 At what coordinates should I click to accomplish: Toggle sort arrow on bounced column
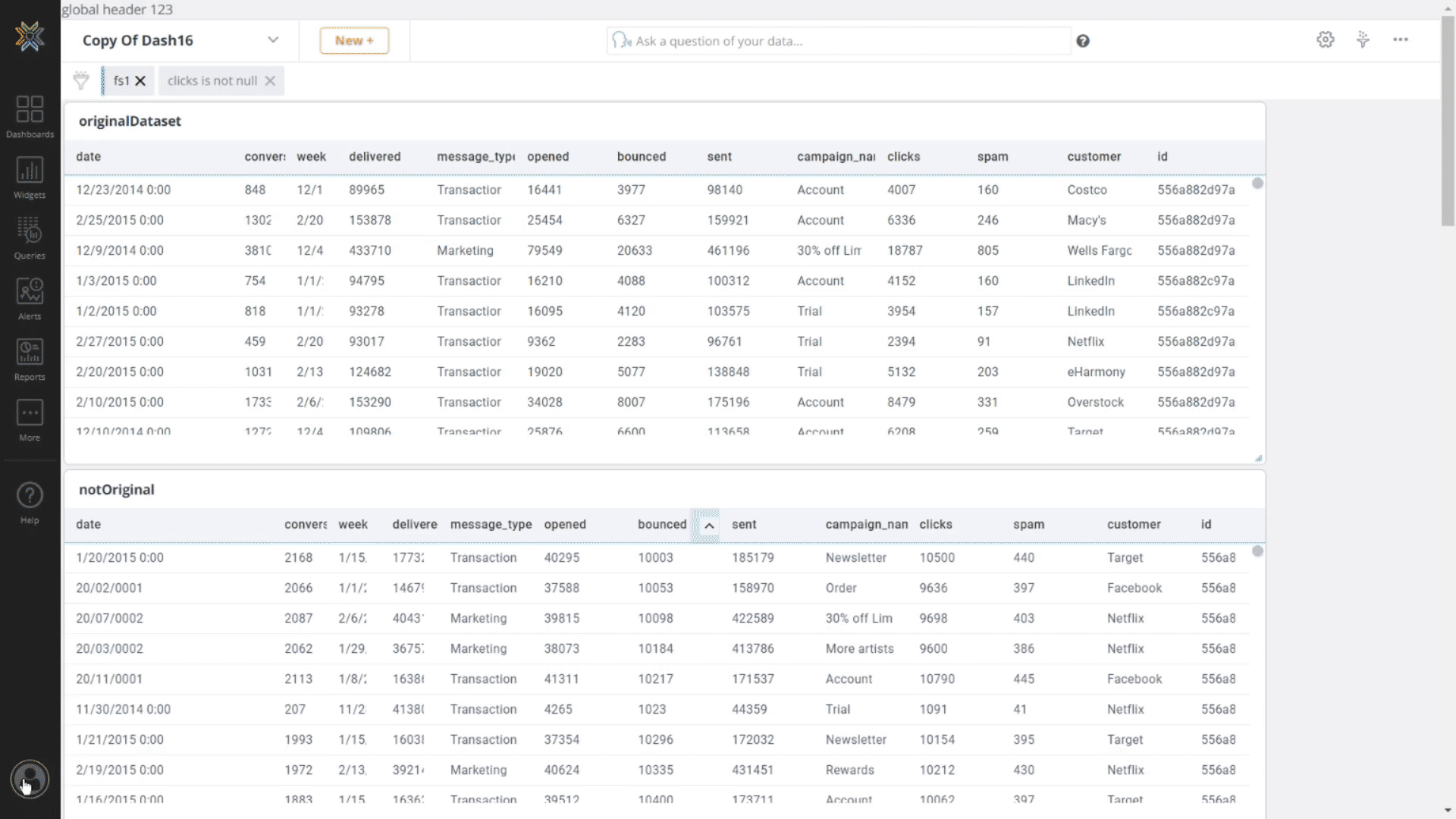(x=708, y=526)
